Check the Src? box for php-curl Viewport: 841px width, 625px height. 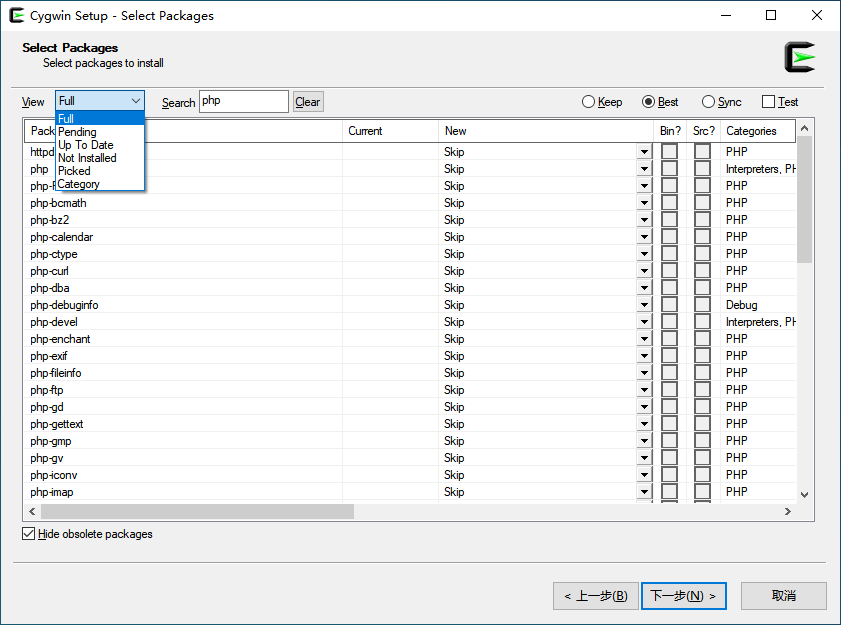coord(702,270)
